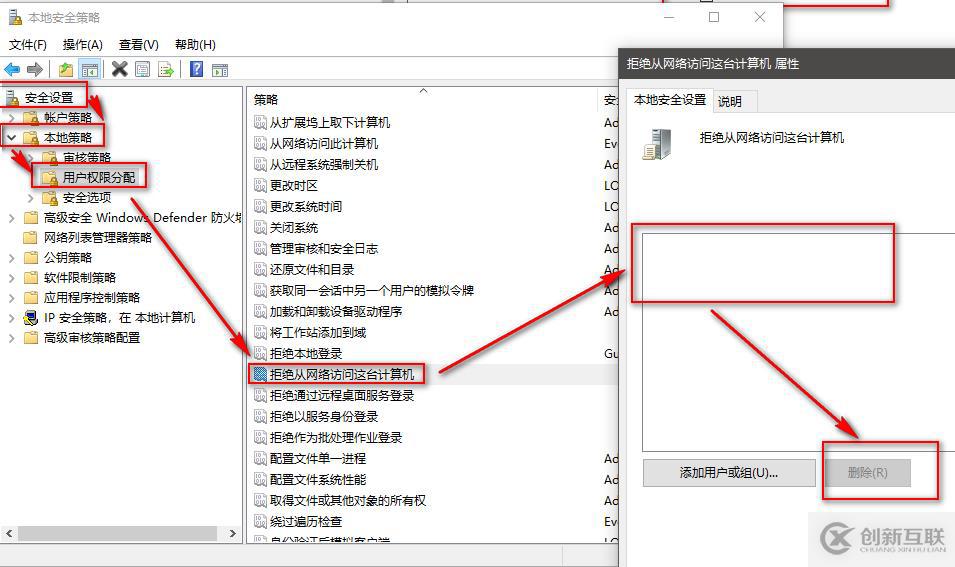Switch to the 本地安全设置 tab

pos(669,100)
